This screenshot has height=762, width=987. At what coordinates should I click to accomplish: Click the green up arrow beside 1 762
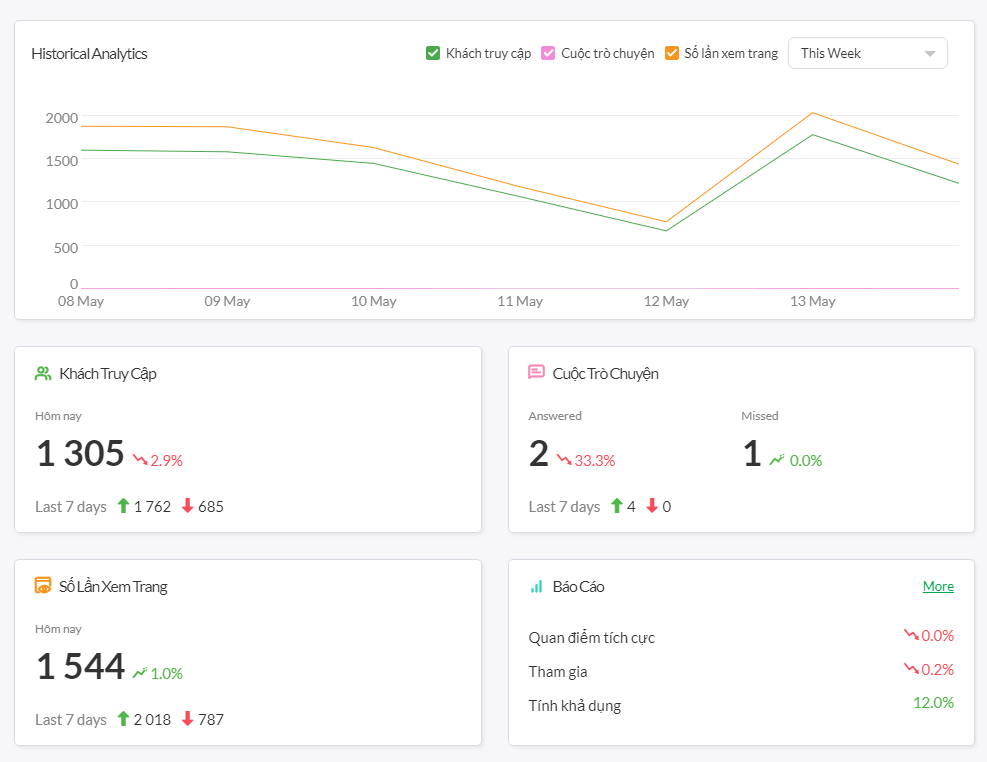coord(124,506)
